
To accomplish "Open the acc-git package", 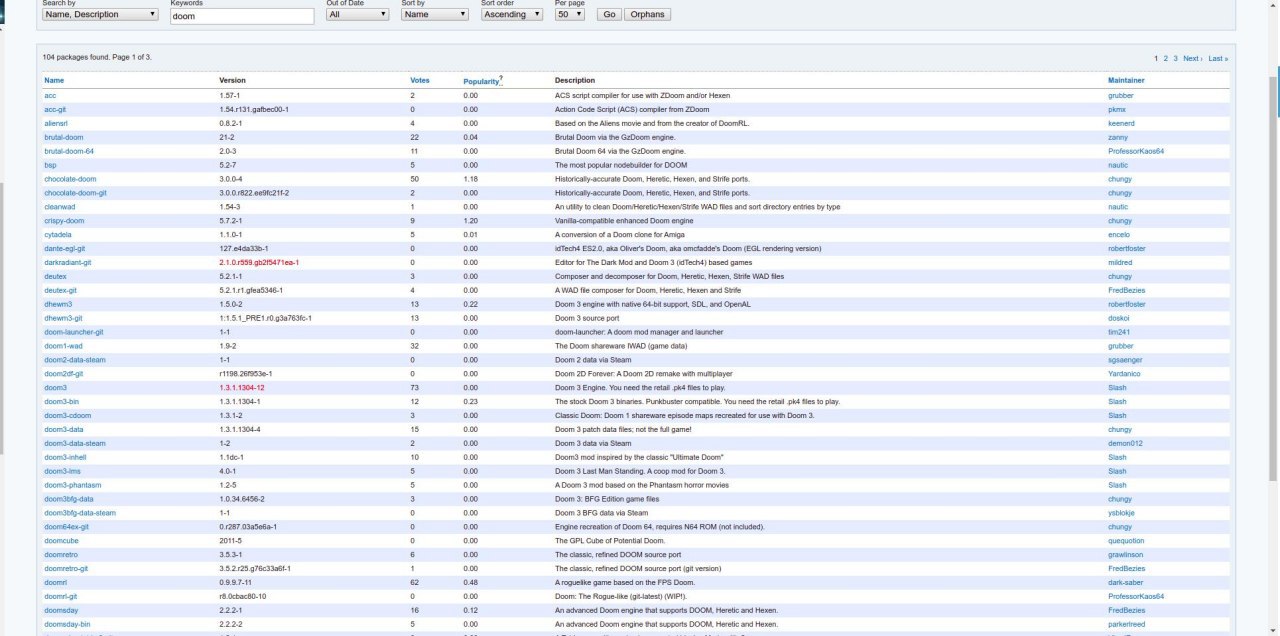I will 55,109.
